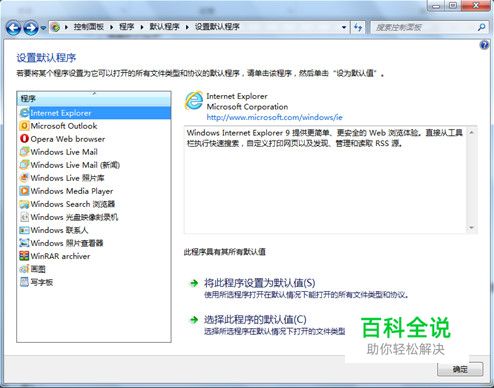The image size is (494, 388).
Task: Expand the arrow after 程序 breadcrumb
Action: [142, 27]
